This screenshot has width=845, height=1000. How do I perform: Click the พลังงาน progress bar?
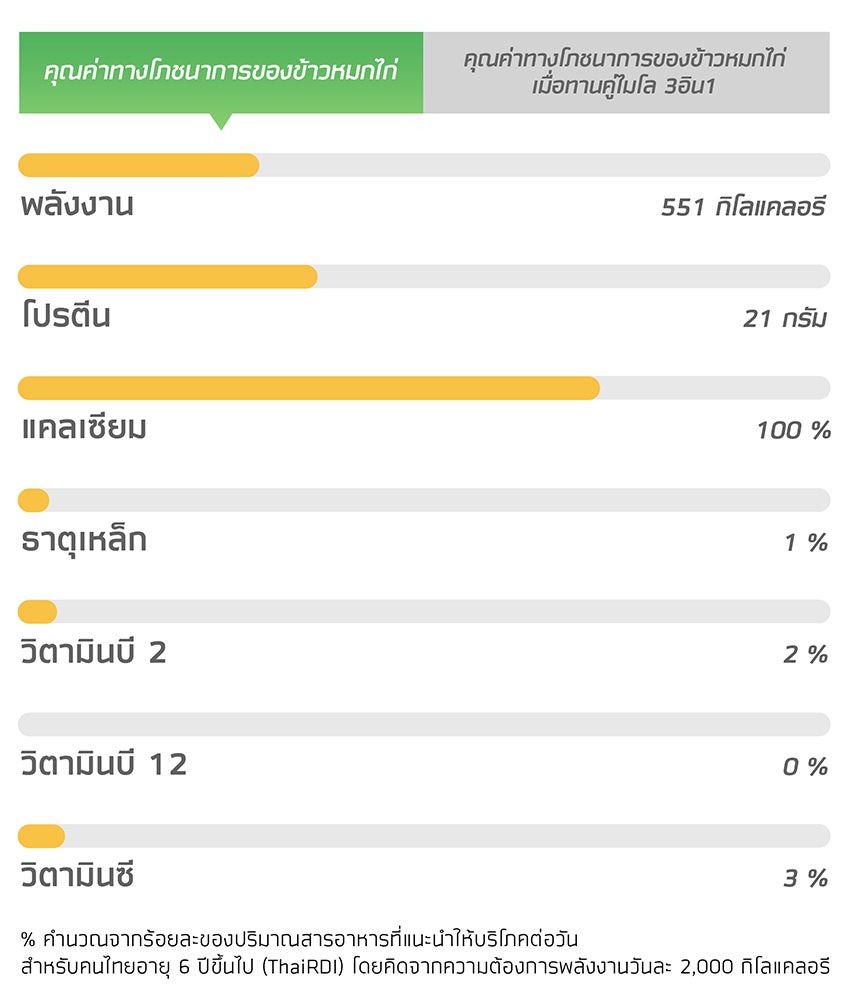[x=424, y=165]
